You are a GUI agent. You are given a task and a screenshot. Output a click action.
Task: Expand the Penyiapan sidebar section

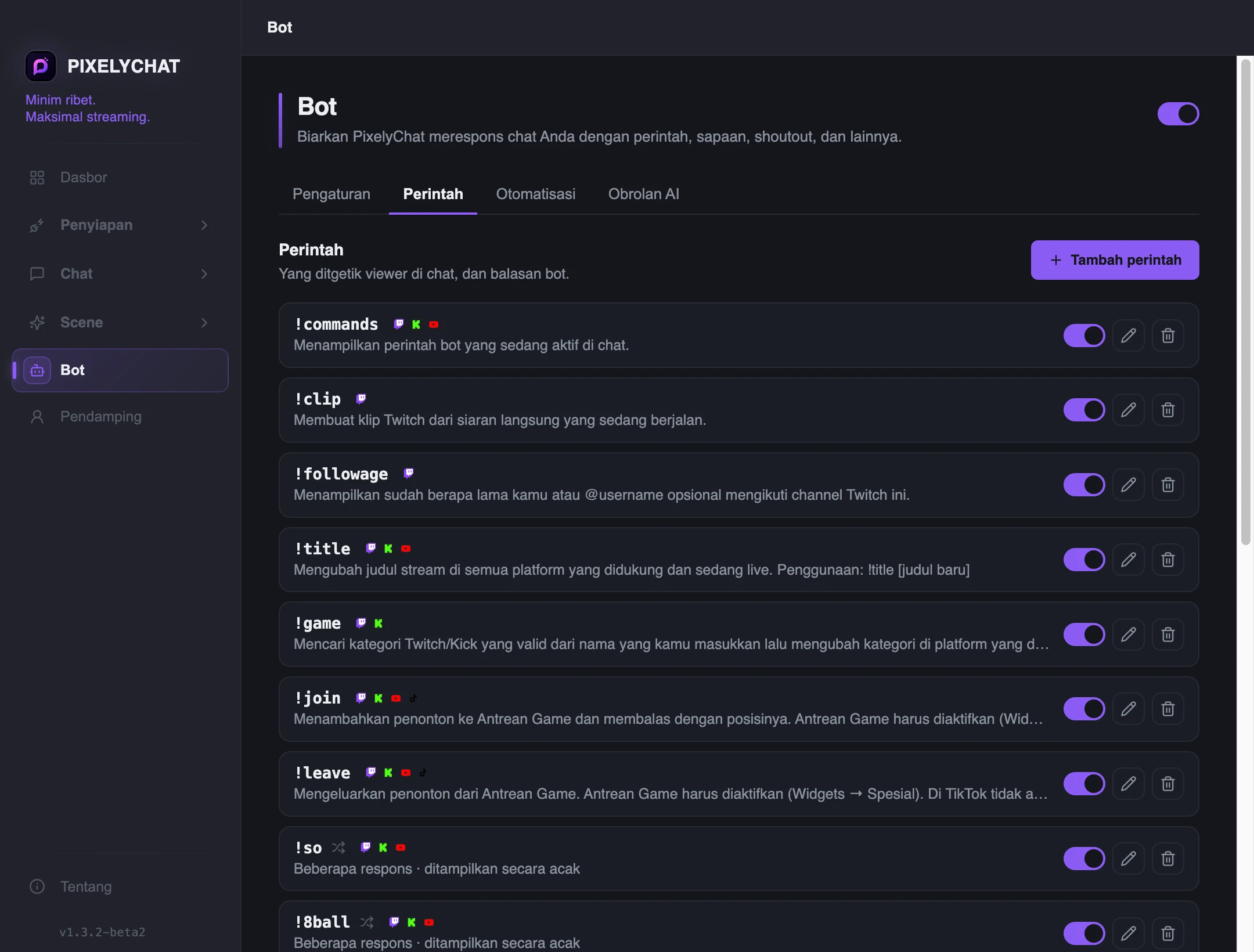click(120, 225)
